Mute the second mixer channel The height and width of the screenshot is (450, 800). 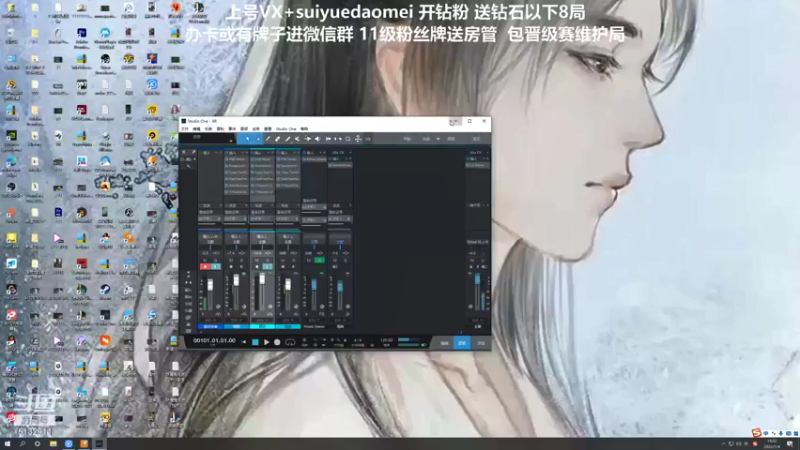231,260
